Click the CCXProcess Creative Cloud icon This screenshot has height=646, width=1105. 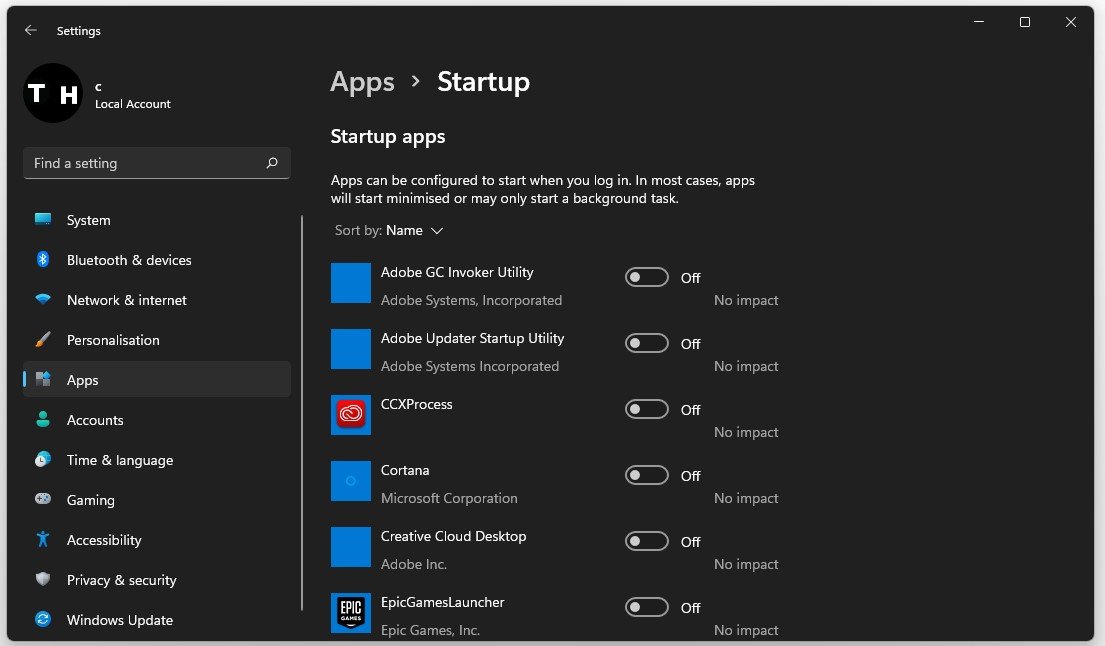click(351, 415)
